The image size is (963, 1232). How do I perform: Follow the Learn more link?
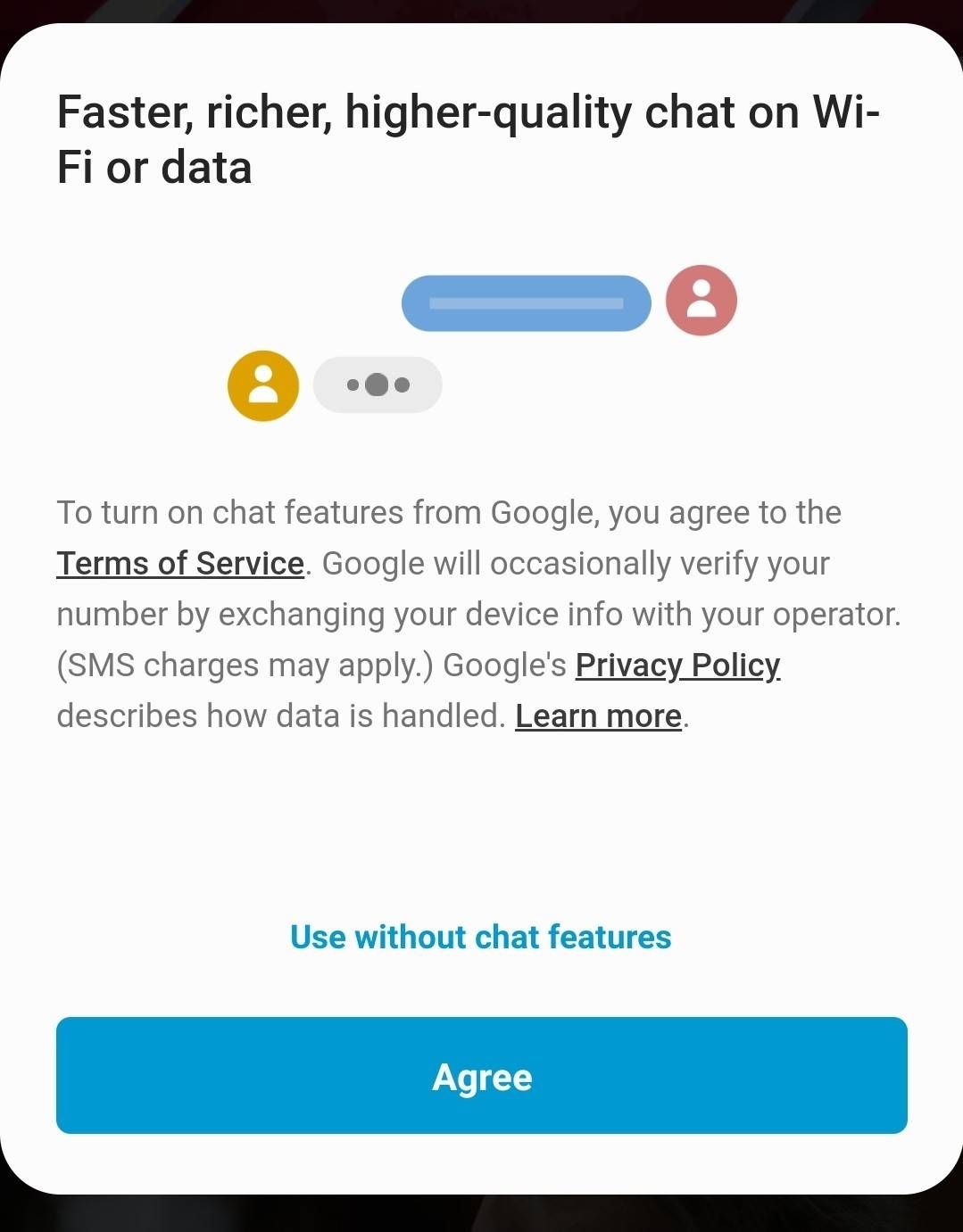pos(598,716)
